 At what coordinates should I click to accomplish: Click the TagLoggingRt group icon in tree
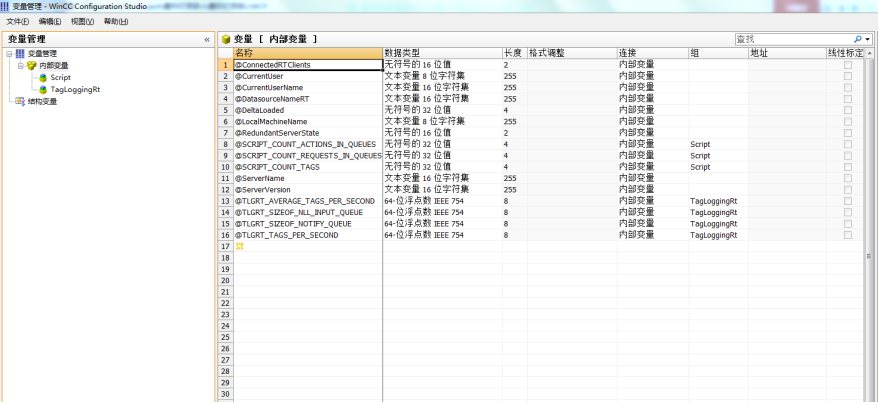point(43,89)
